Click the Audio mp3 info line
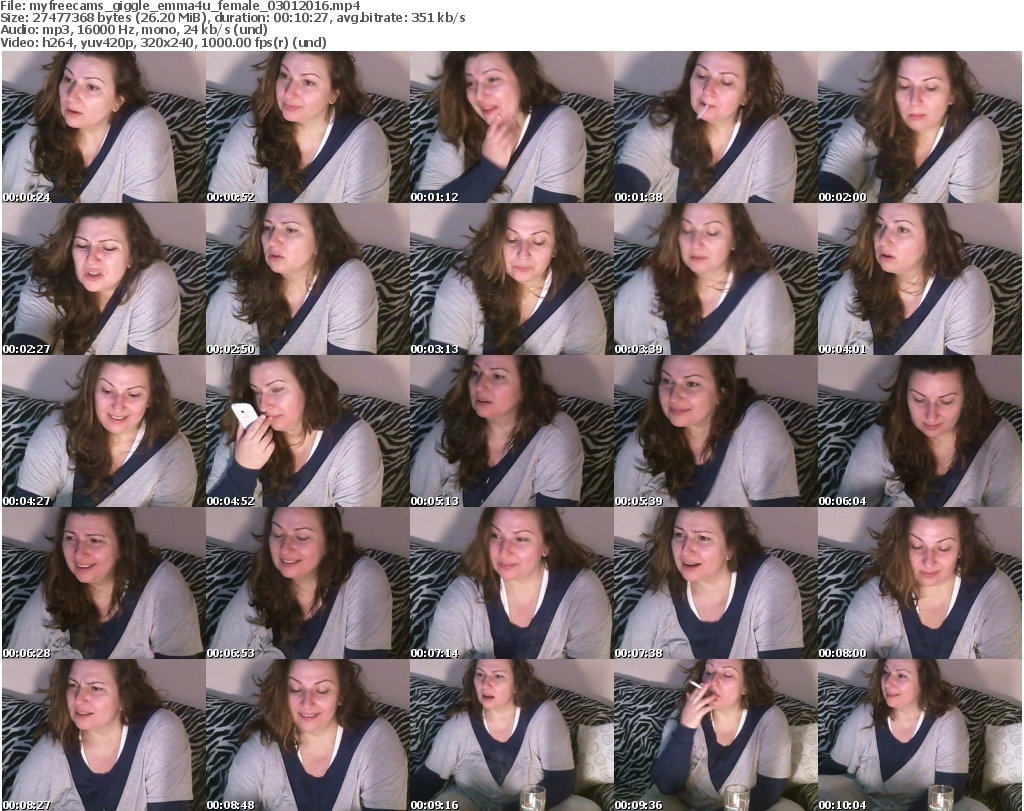This screenshot has width=1024, height=811. click(x=134, y=30)
